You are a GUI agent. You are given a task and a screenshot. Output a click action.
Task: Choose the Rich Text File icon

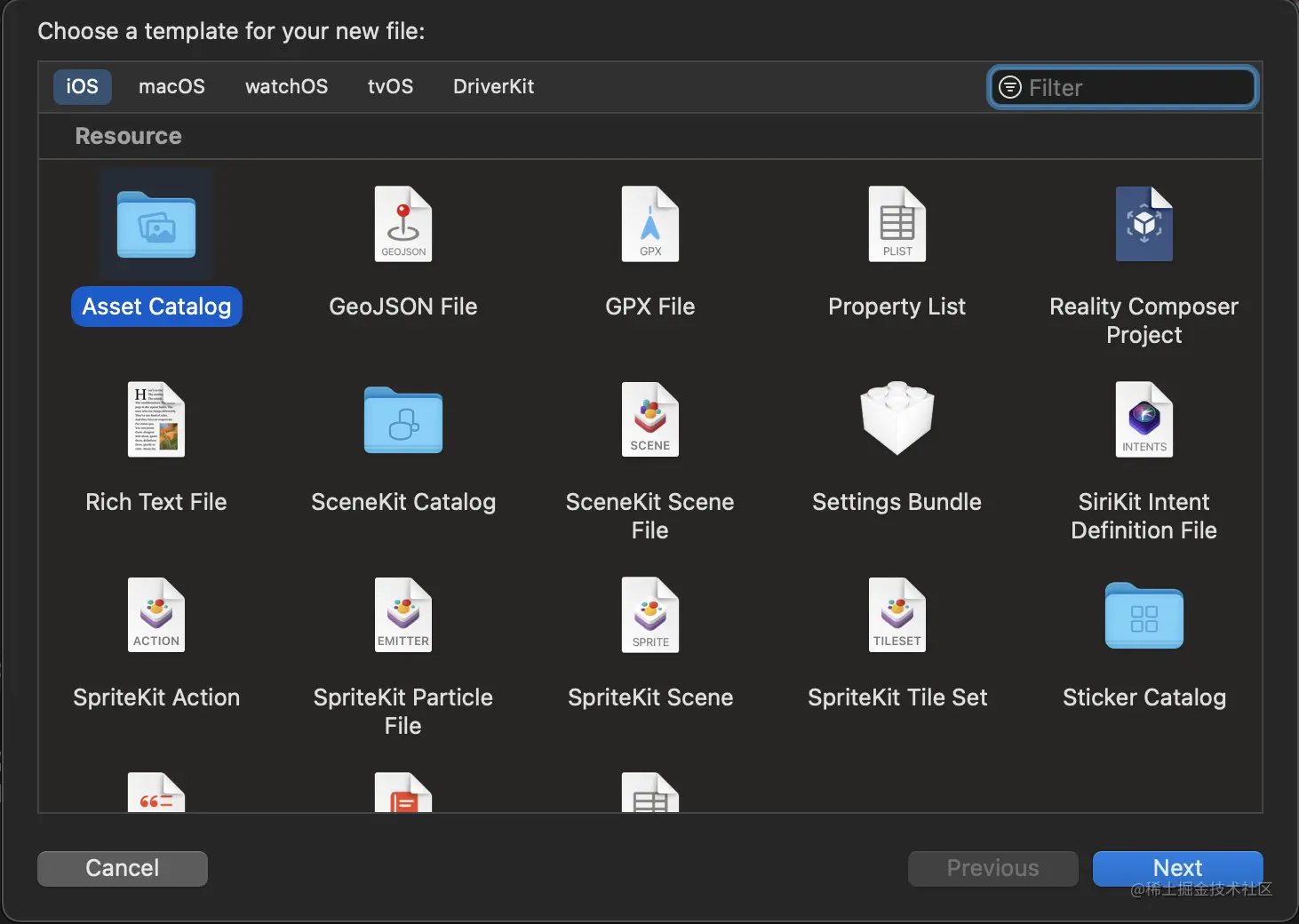pyautogui.click(x=156, y=419)
